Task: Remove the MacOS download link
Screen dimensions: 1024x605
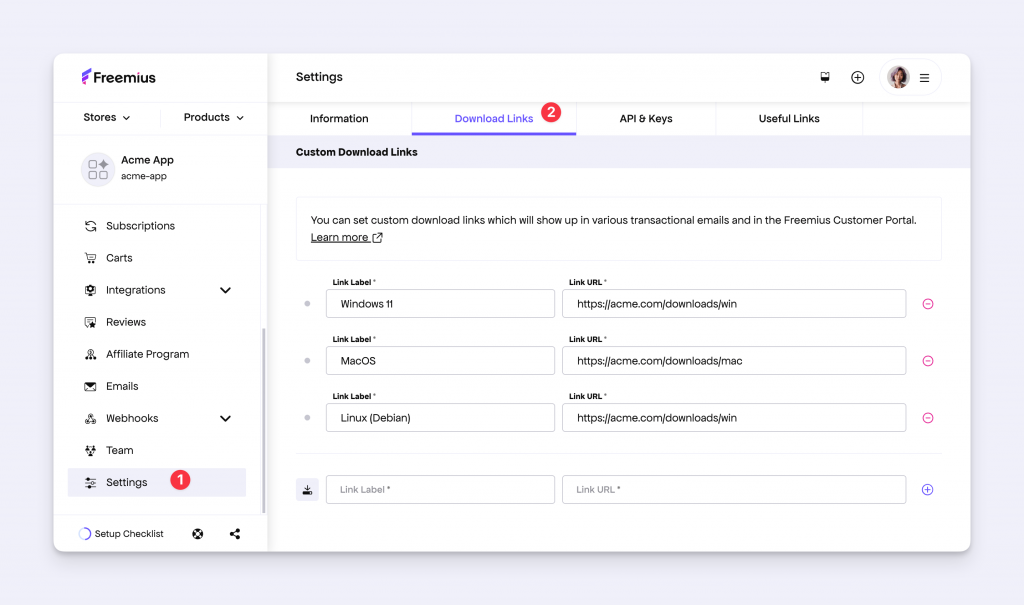Action: 927,360
